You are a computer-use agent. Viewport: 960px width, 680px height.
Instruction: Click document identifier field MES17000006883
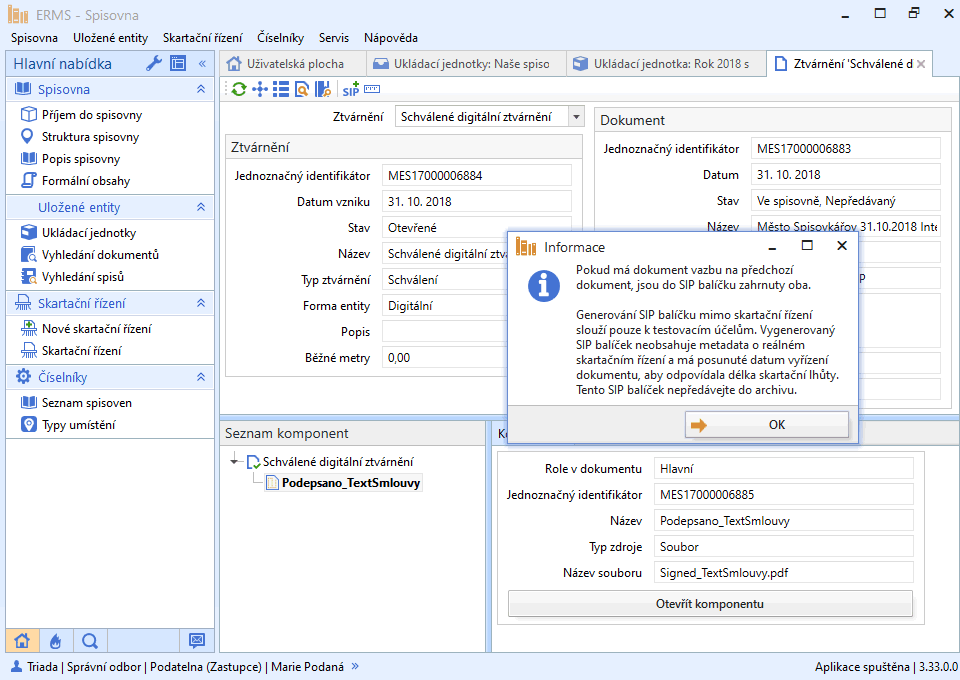846,149
